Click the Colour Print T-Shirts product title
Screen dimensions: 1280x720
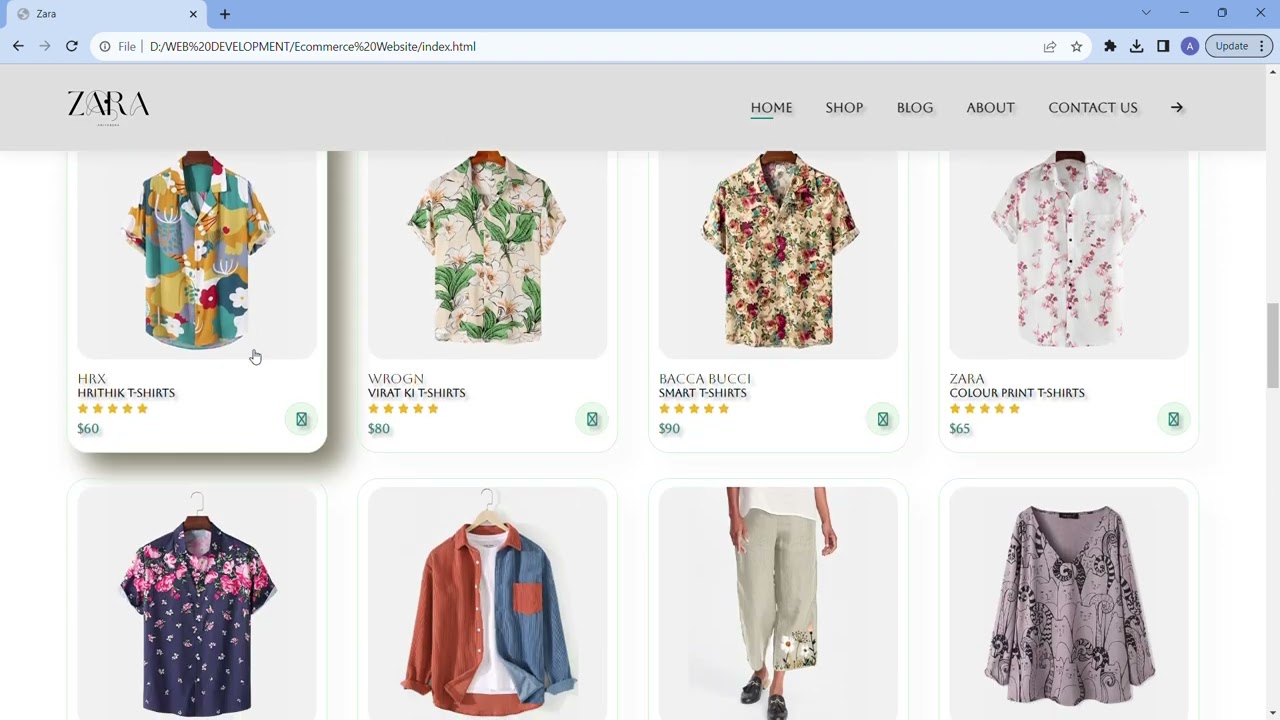1017,393
